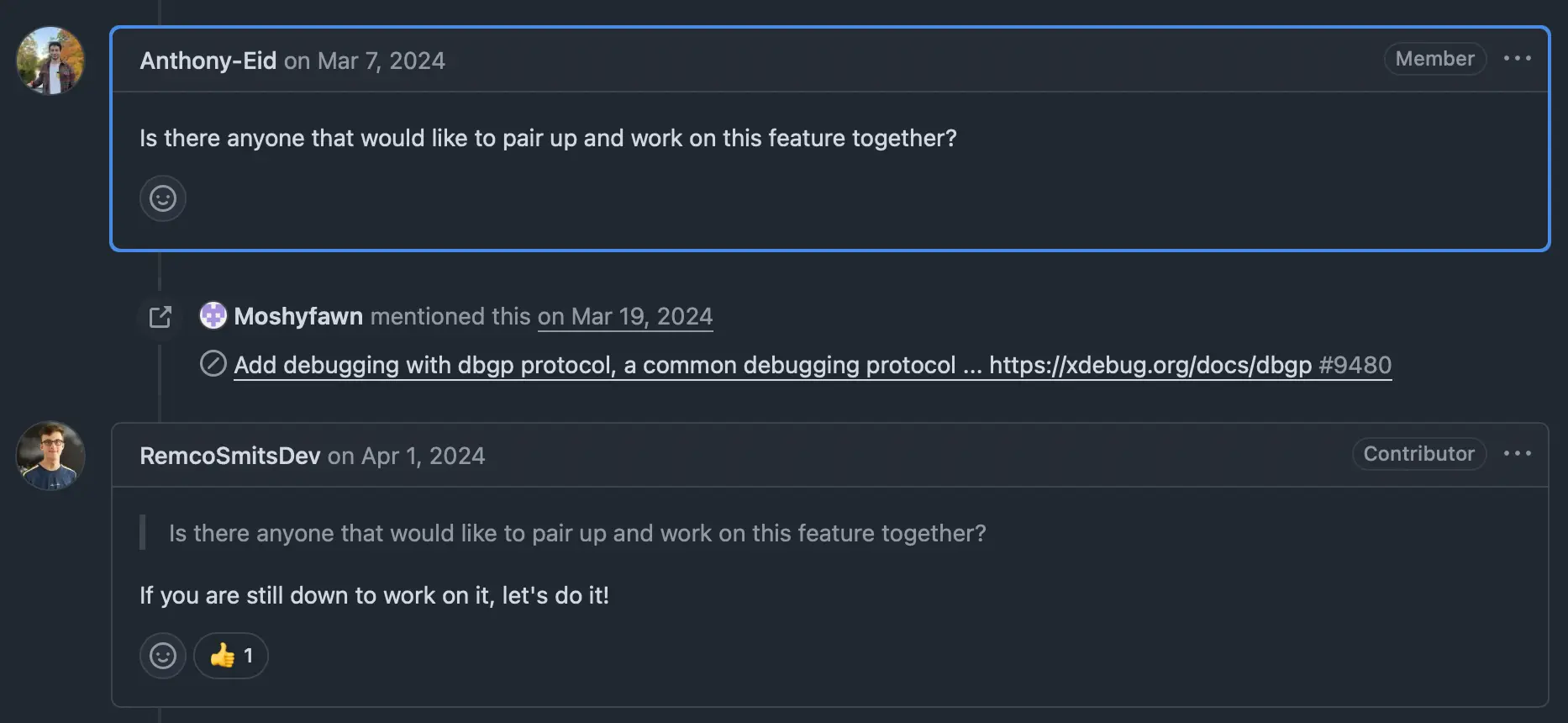The width and height of the screenshot is (1568, 723).
Task: Toggle the thumbs-up reaction on RemcoSmitsDev's comment
Action: coord(230,656)
